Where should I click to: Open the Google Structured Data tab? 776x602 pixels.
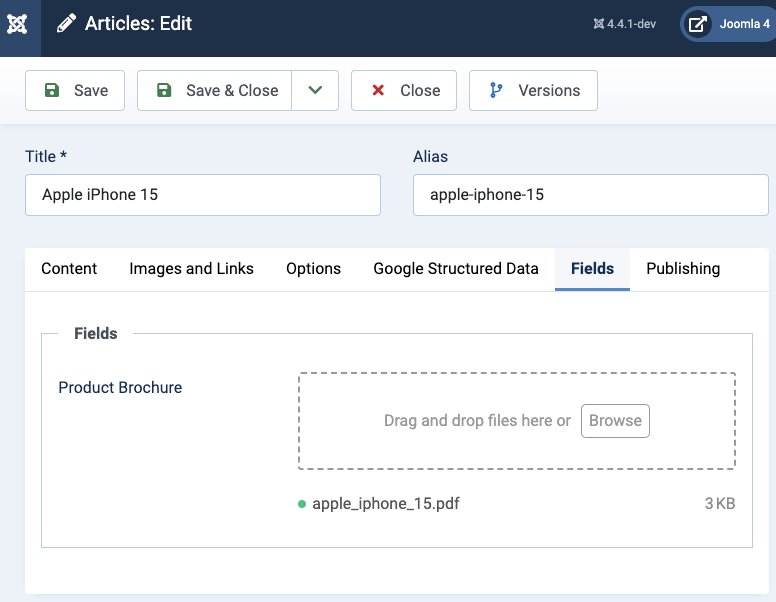click(456, 269)
